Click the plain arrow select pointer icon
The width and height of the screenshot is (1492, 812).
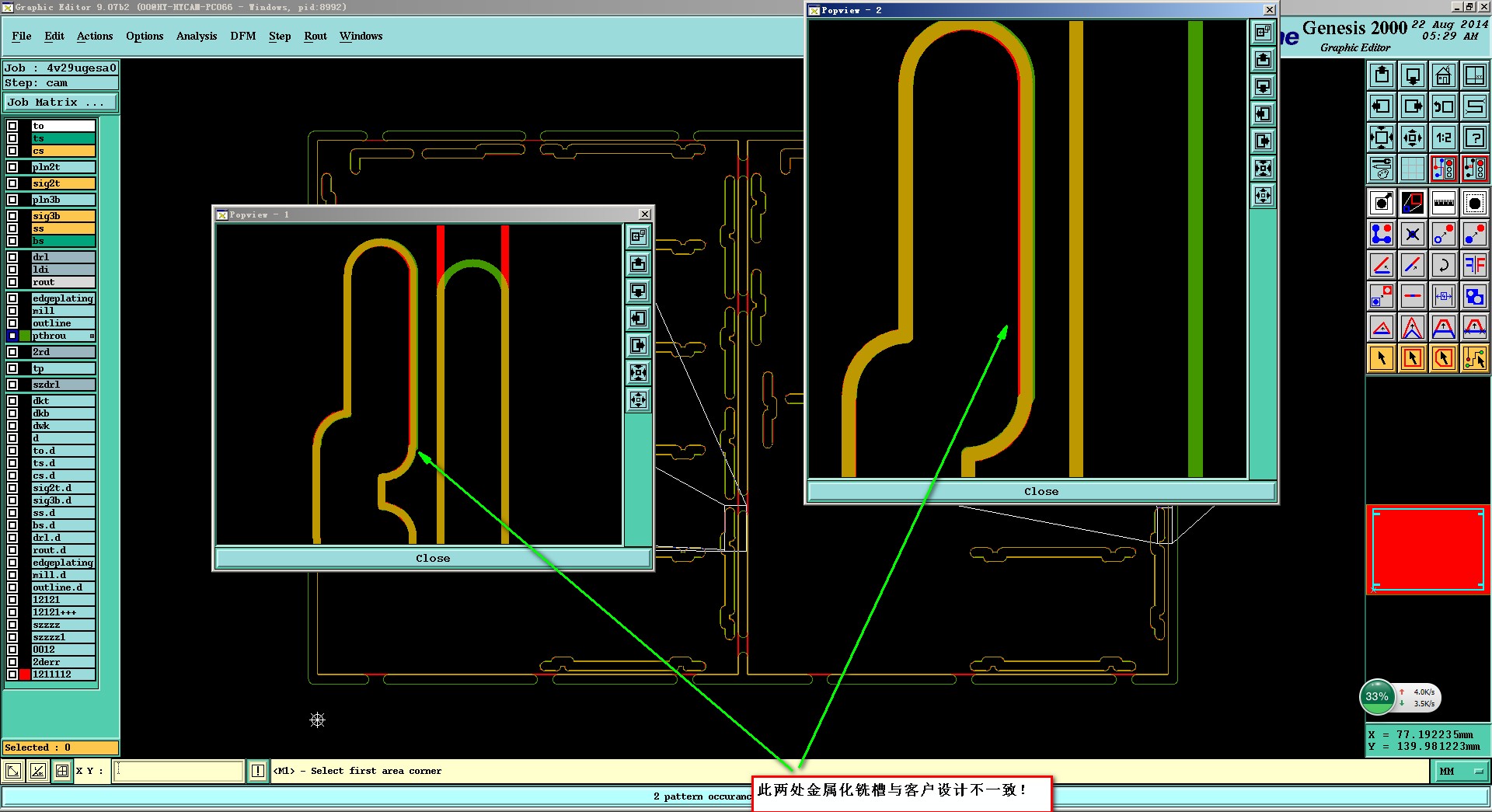[1381, 358]
